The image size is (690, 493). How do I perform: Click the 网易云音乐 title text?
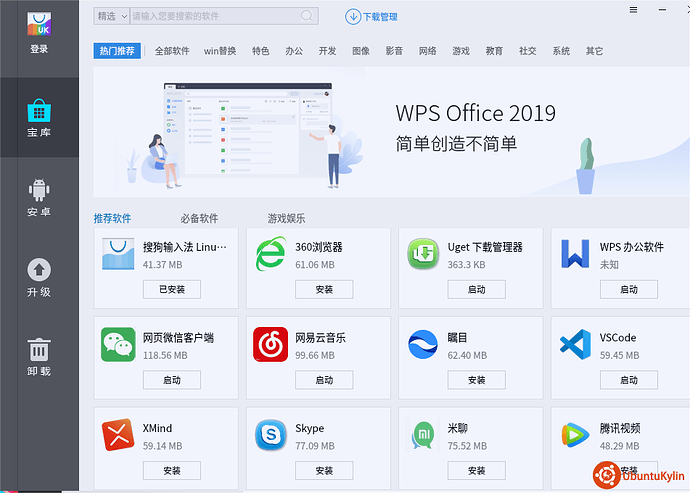[x=320, y=338]
